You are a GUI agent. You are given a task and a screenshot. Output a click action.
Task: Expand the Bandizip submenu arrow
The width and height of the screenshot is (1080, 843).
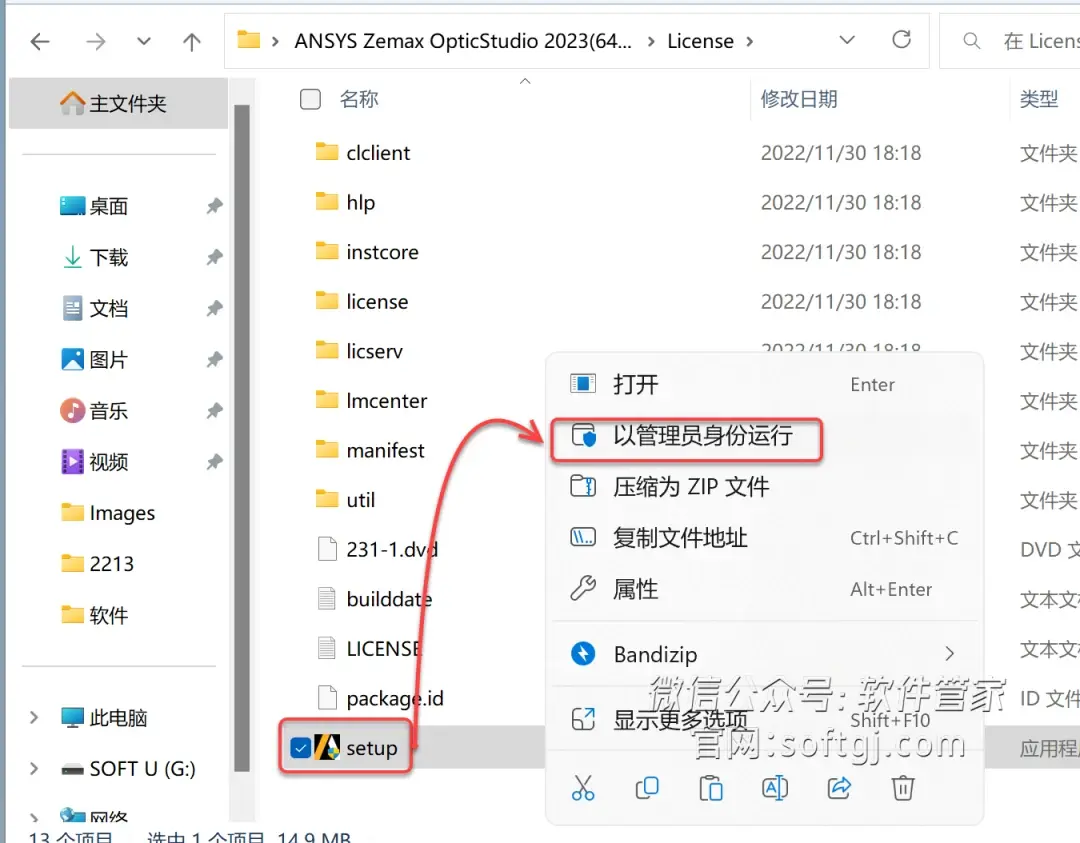(950, 654)
